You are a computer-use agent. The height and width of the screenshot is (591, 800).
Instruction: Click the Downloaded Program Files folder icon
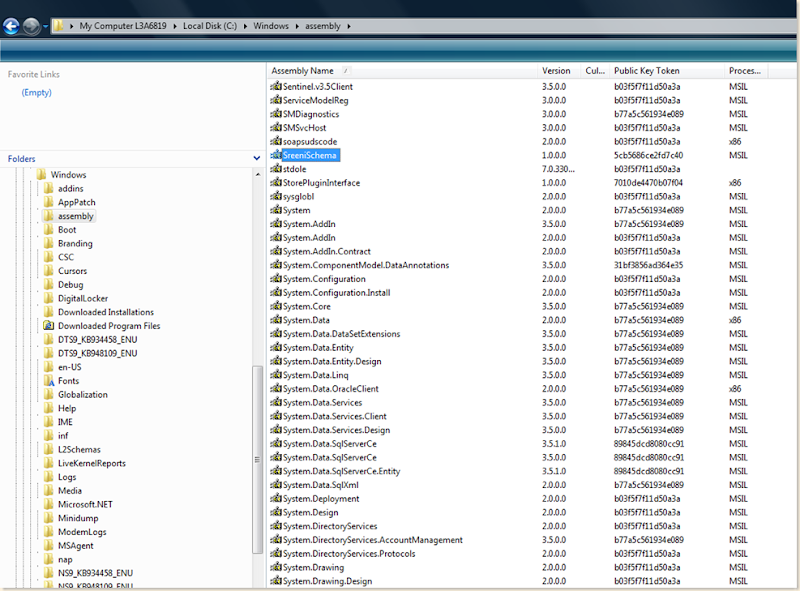coord(48,326)
